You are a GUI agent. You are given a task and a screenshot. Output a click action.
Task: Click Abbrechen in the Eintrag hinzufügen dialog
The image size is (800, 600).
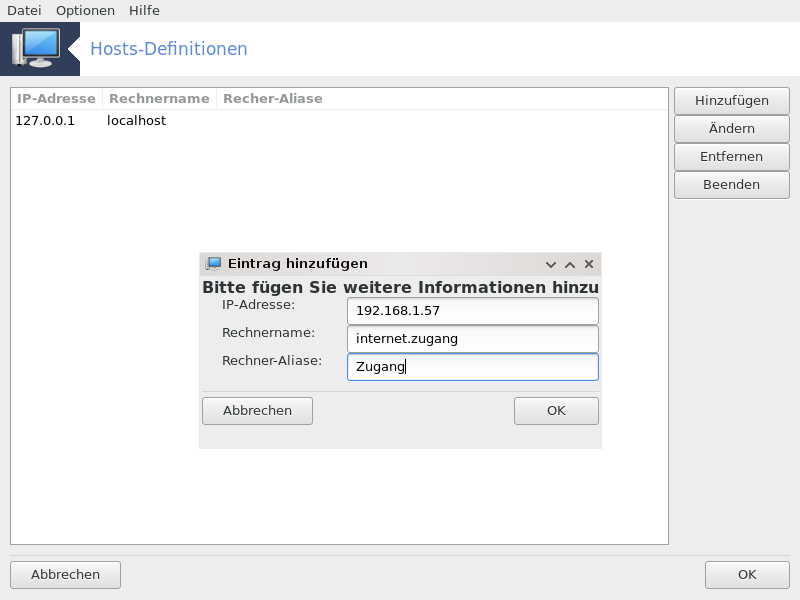(x=257, y=411)
